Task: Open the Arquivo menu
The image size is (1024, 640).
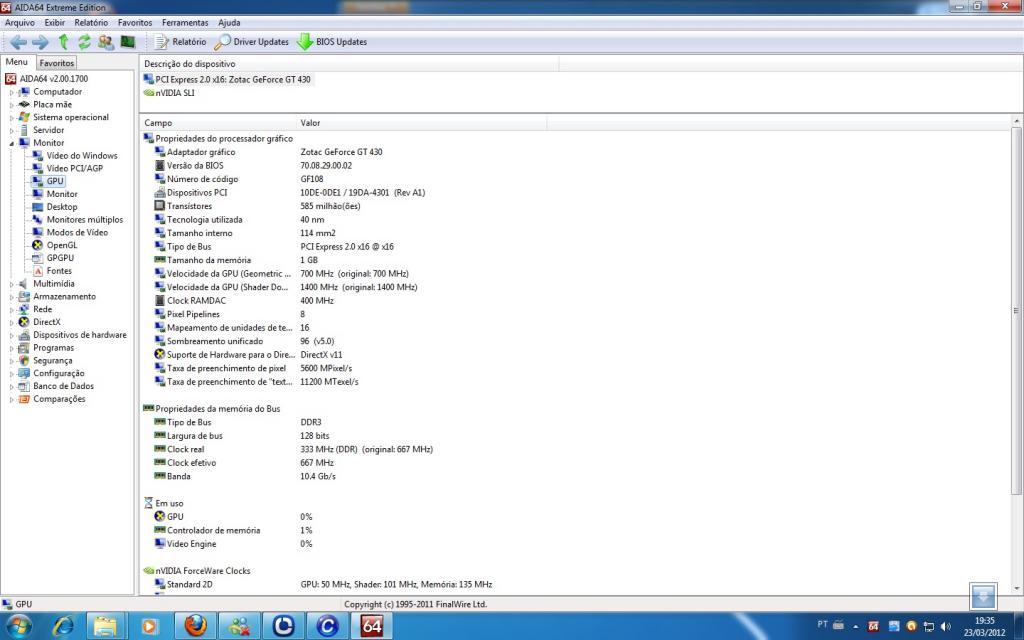Action: point(20,23)
